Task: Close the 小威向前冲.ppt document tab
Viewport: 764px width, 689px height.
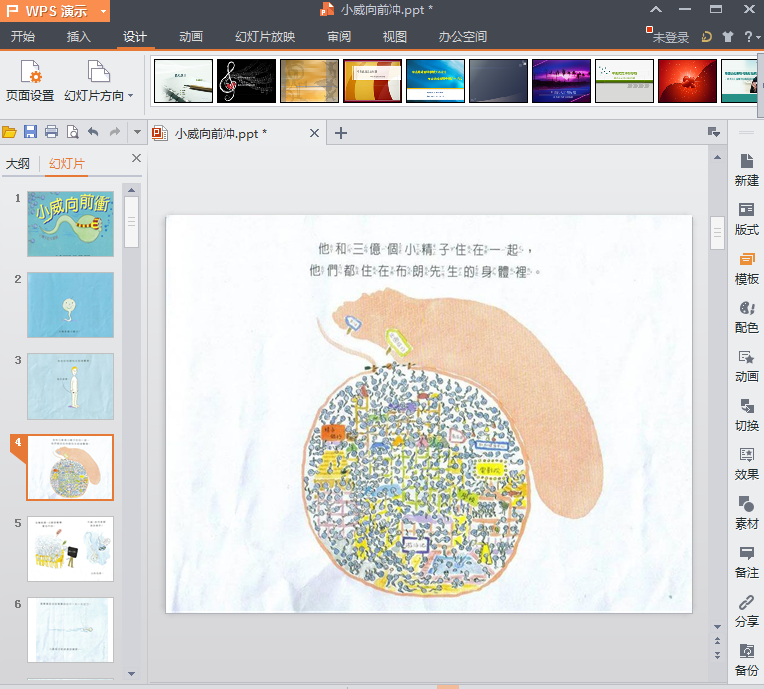Action: pyautogui.click(x=314, y=133)
